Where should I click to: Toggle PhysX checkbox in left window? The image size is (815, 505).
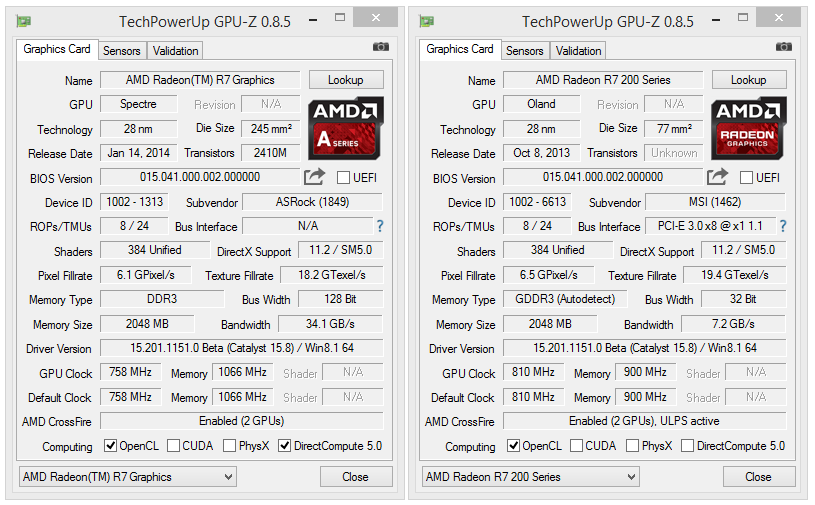click(x=229, y=446)
